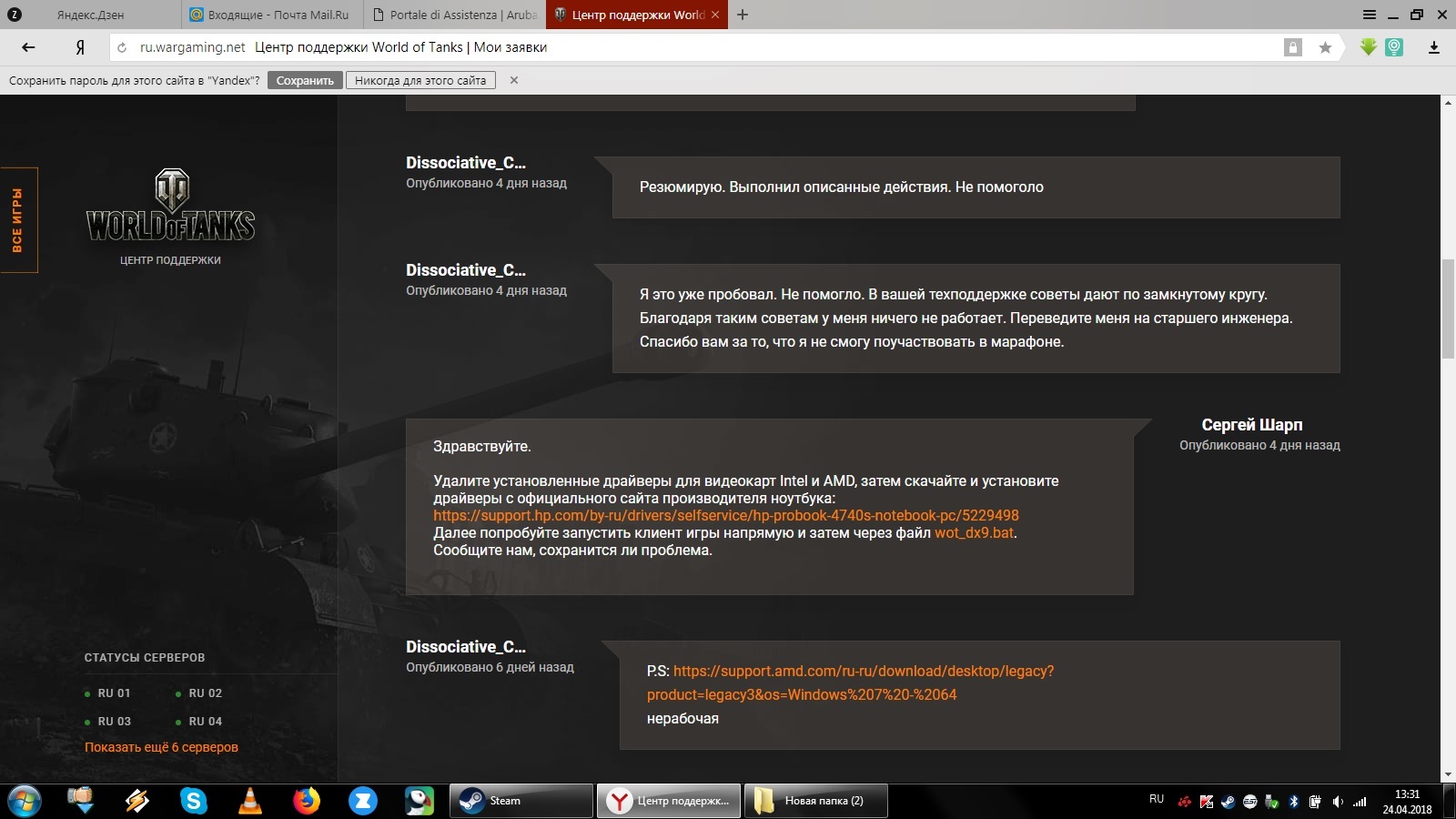Open the wot_dx9.bat link

coord(974,532)
